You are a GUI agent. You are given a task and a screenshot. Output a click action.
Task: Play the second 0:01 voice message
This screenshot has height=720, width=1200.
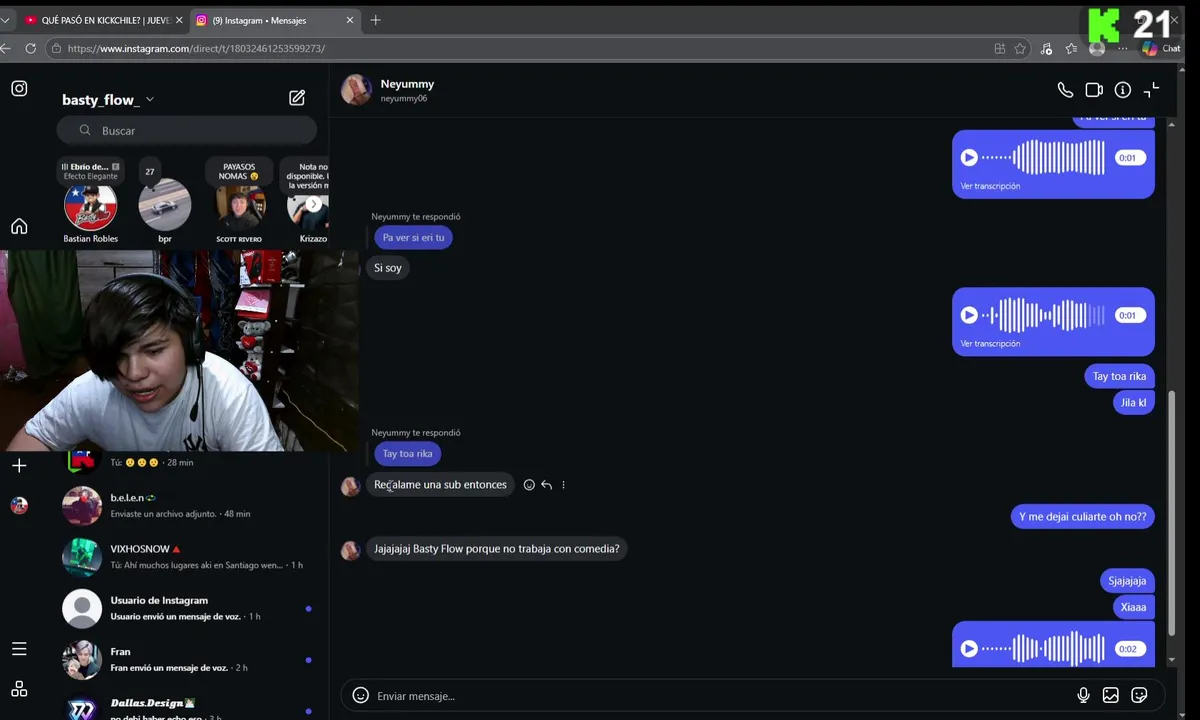pyautogui.click(x=969, y=315)
